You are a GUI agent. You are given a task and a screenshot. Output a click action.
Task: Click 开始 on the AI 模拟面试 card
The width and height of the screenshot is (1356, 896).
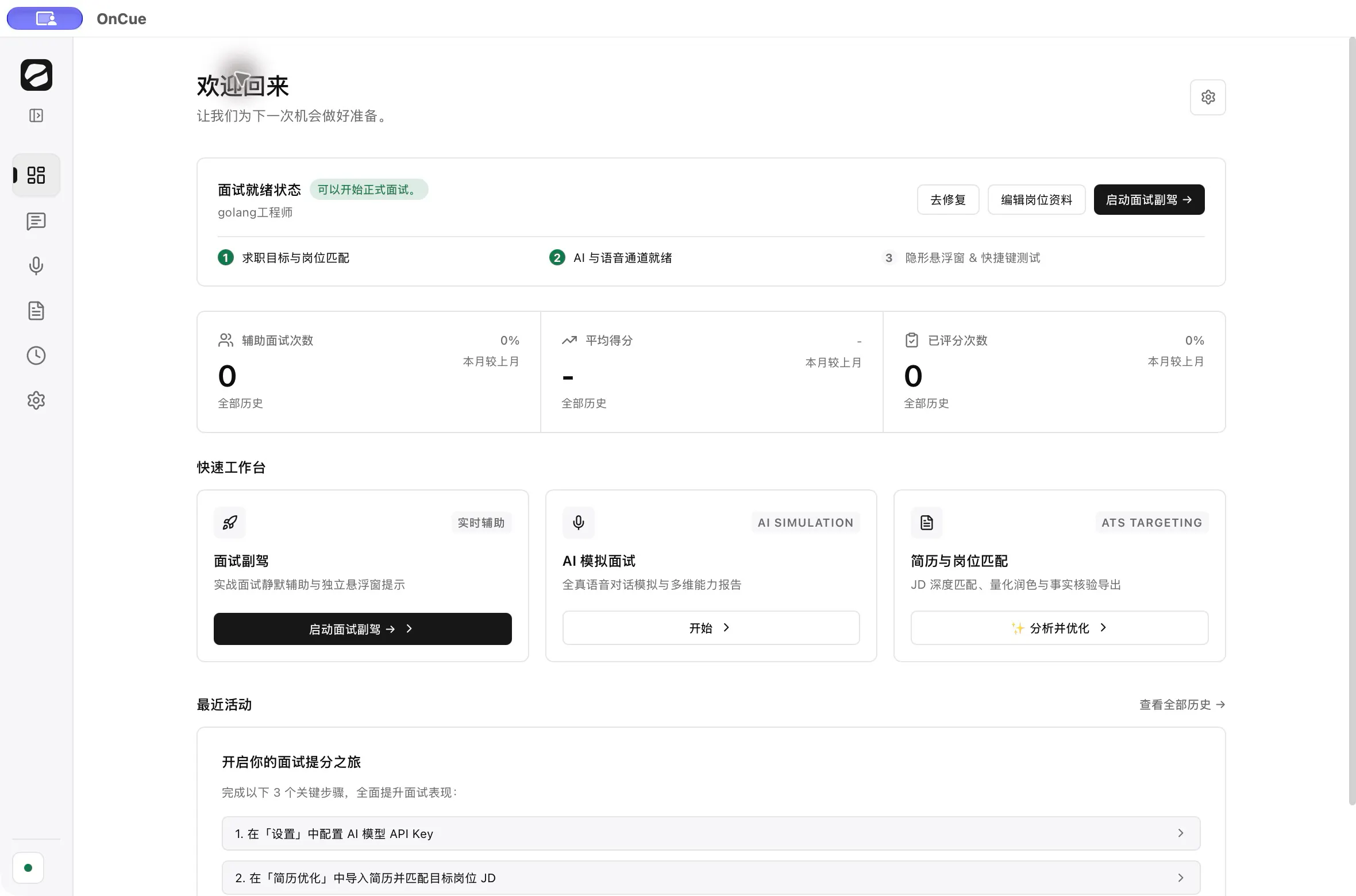pos(711,628)
